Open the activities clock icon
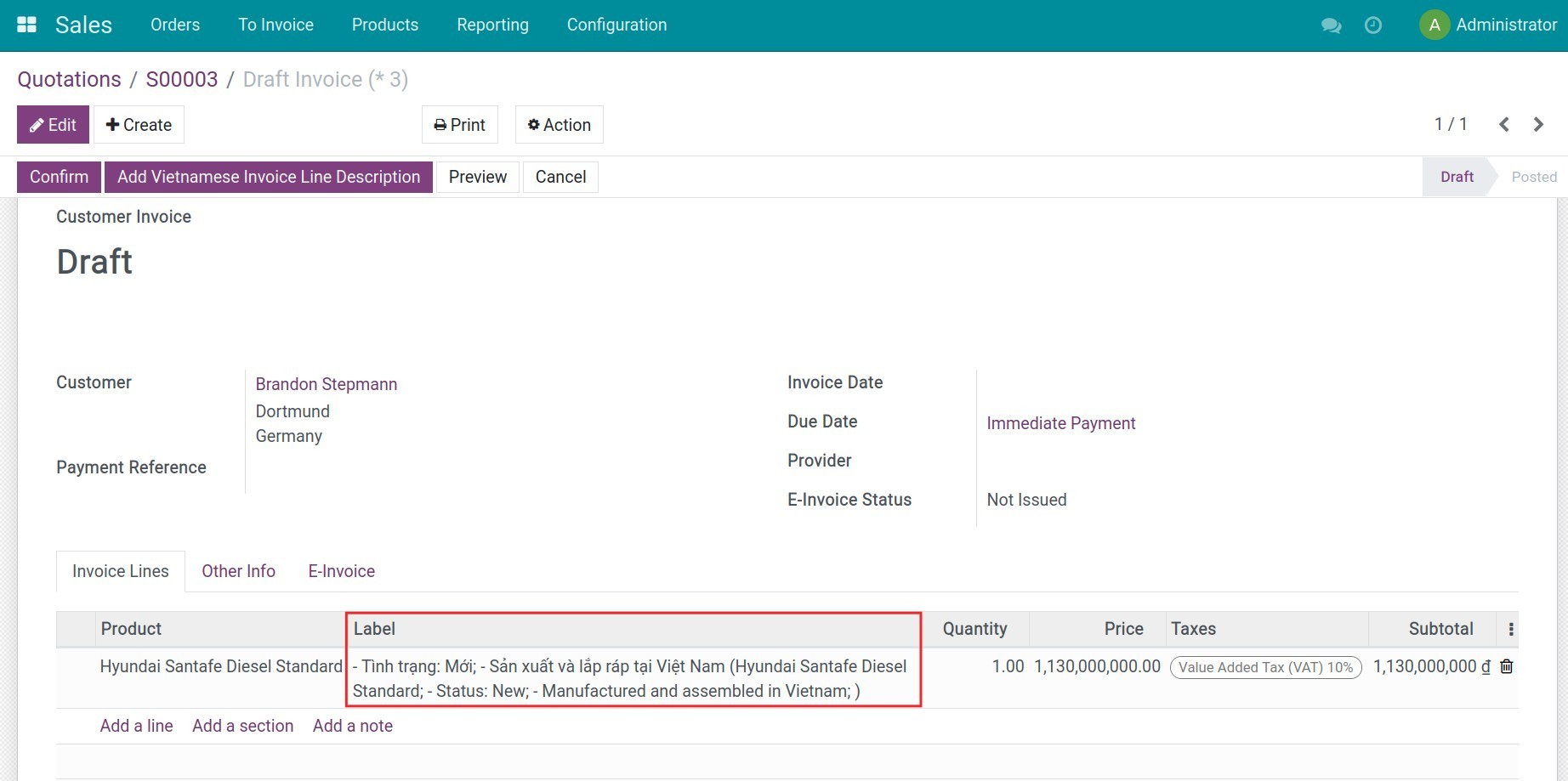Image resolution: width=1568 pixels, height=781 pixels. (1372, 25)
